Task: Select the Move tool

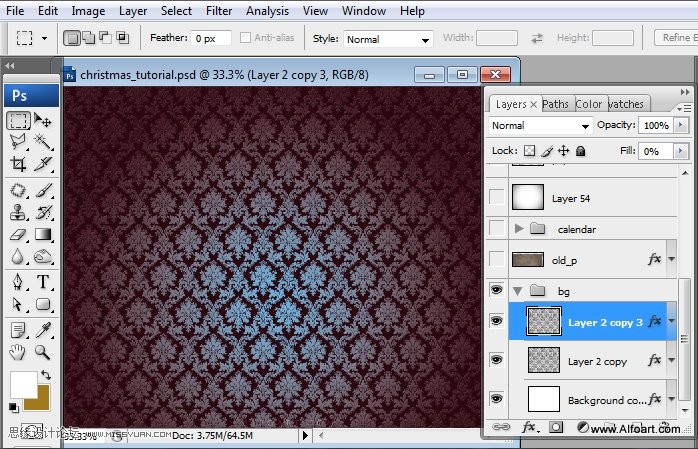Action: tap(43, 121)
